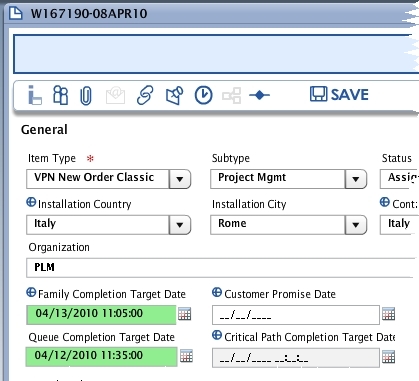Open calendar picker for Queue Completion Target Date
Image resolution: width=419 pixels, height=381 pixels.
pos(186,356)
